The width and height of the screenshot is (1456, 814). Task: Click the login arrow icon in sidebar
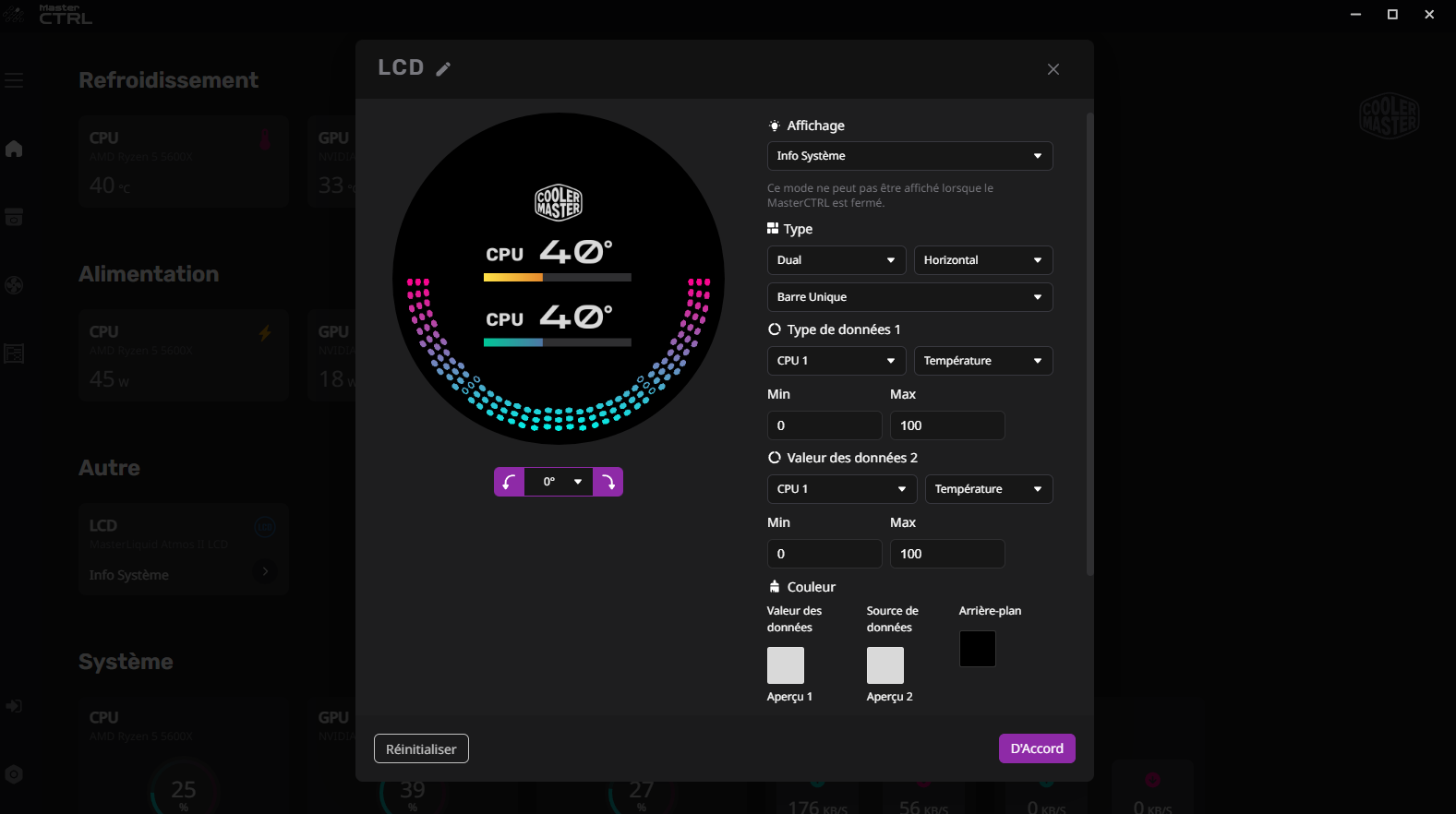point(14,706)
